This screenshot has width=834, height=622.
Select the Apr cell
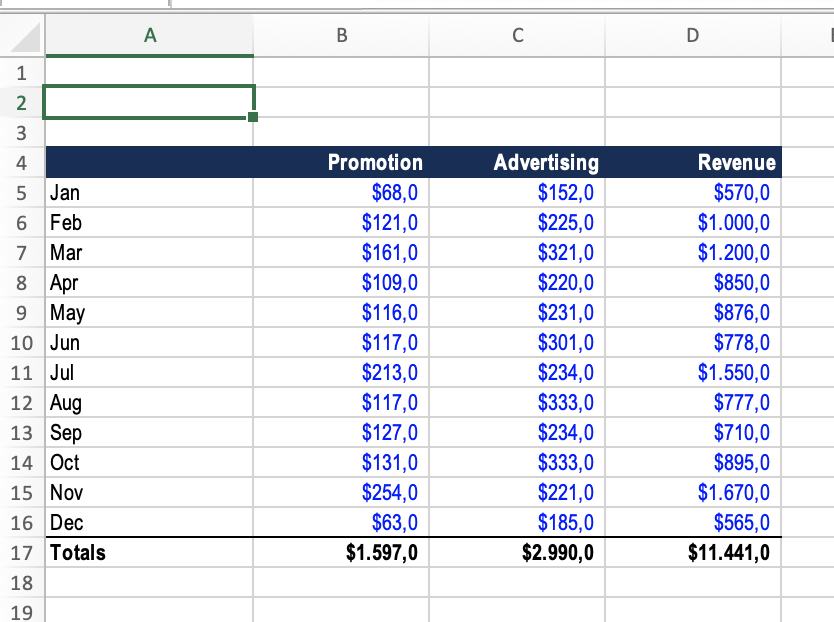pos(149,283)
